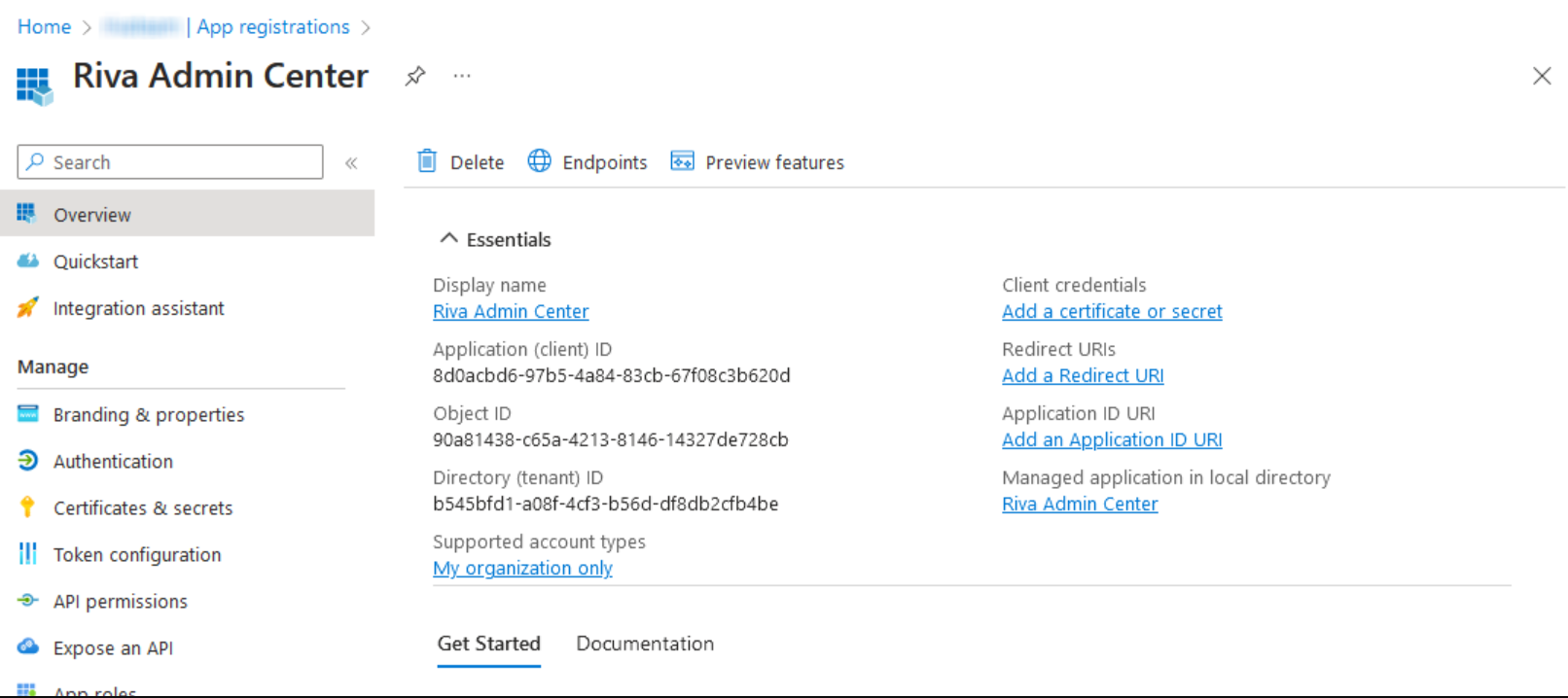Select Overview in the sidebar
Screen dimensions: 1568x698
[x=187, y=214]
